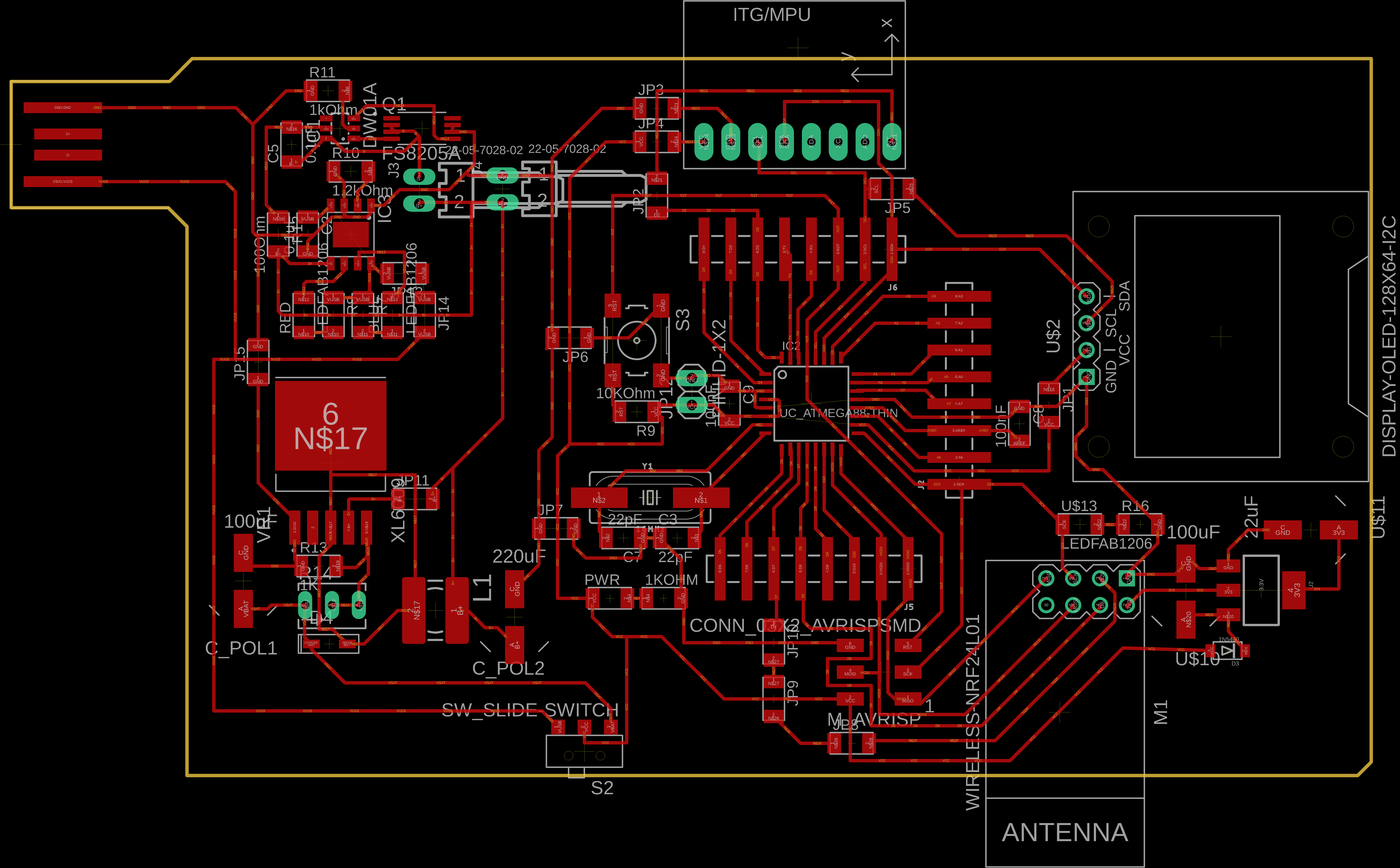Select the N$1 crystal pad of Y1
The height and width of the screenshot is (868, 1400).
[701, 498]
